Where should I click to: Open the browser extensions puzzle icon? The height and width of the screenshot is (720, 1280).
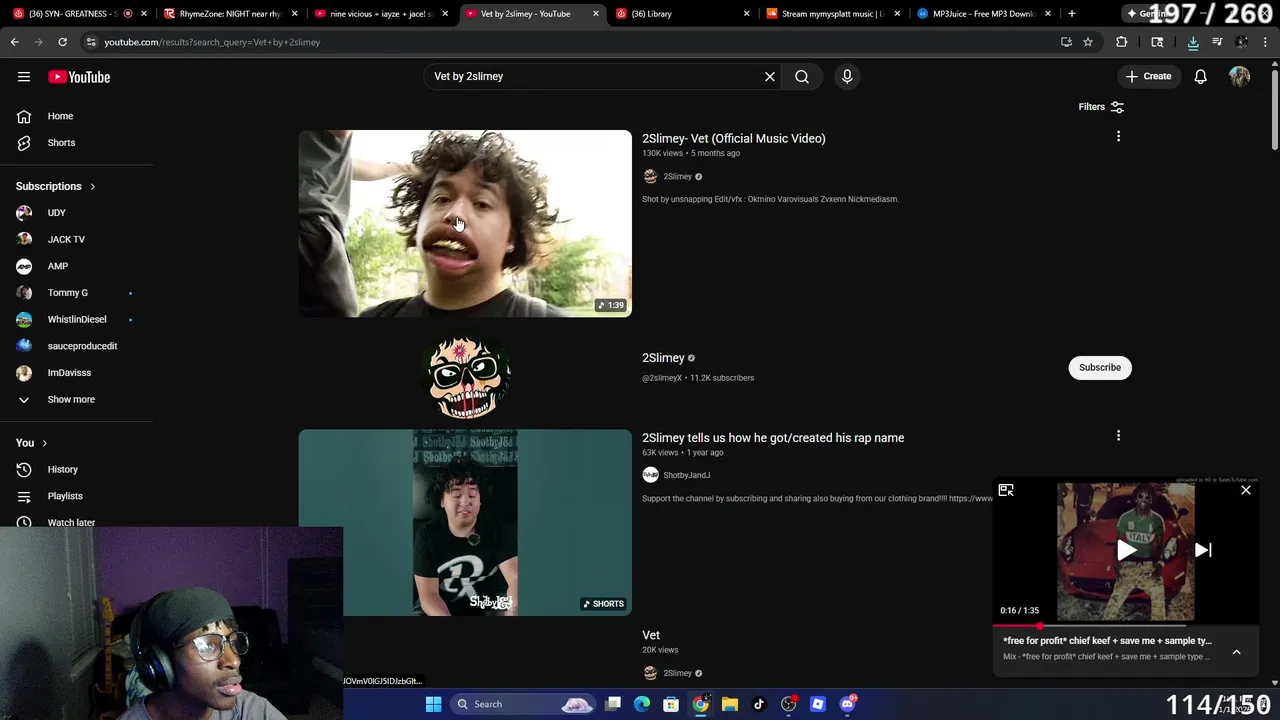tap(1121, 42)
